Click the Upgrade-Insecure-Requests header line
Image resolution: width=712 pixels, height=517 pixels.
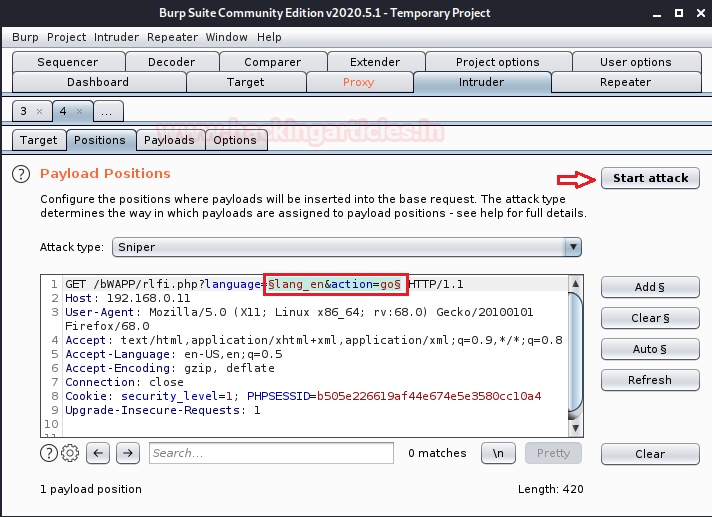163,410
